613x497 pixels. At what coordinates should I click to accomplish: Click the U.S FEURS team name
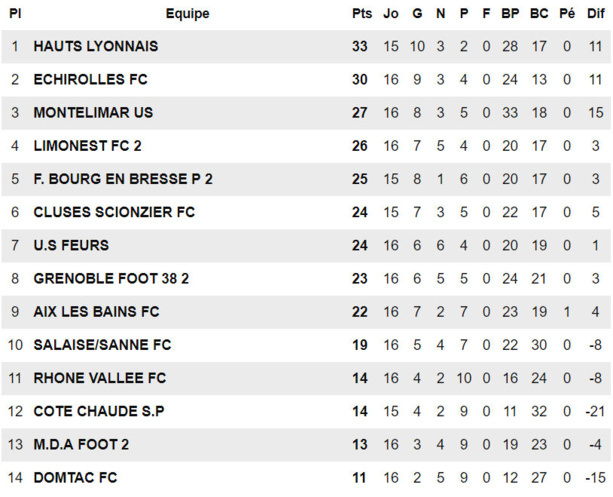pyautogui.click(x=71, y=245)
